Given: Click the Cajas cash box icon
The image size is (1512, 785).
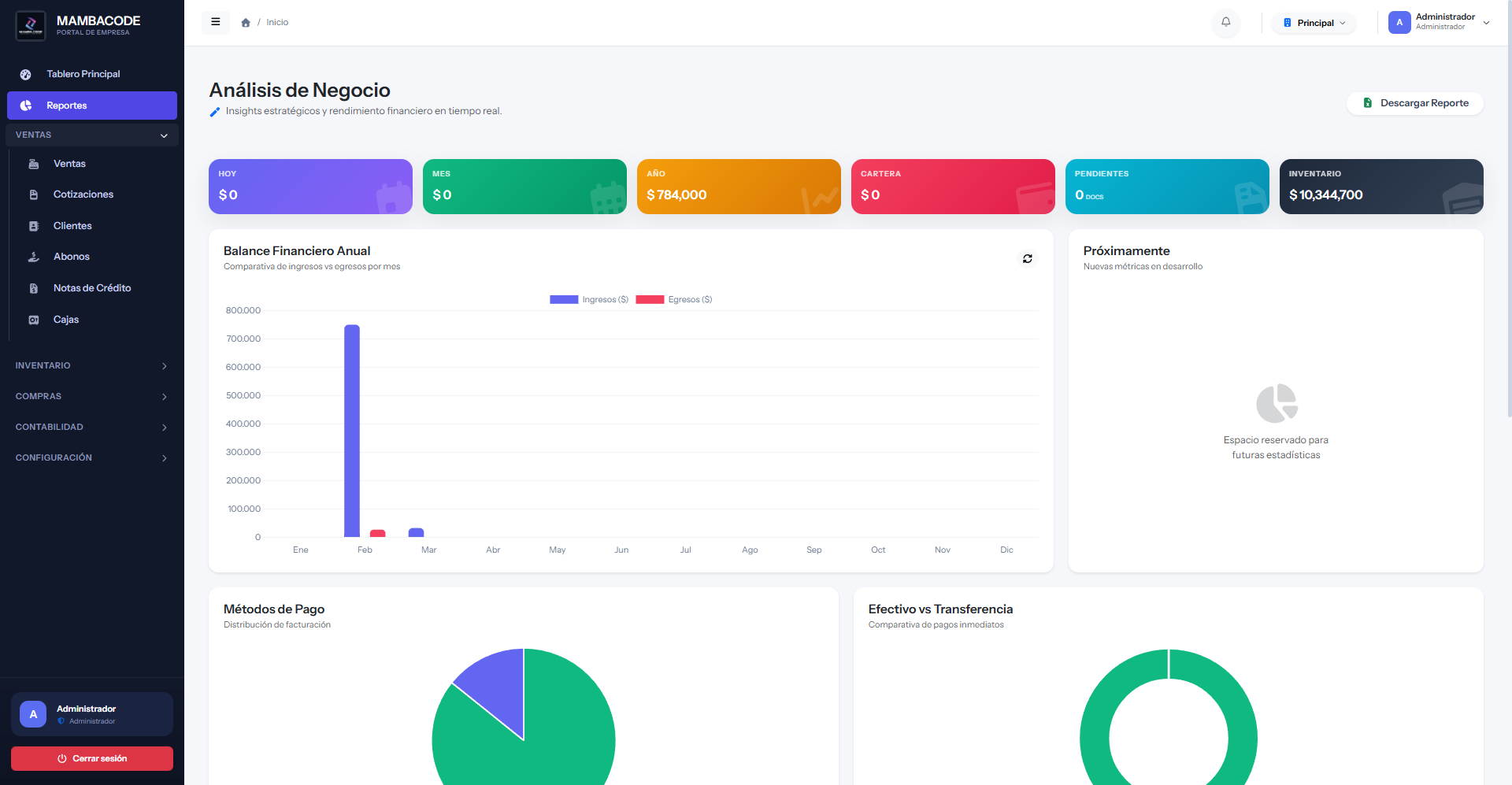Looking at the screenshot, I should 34,320.
